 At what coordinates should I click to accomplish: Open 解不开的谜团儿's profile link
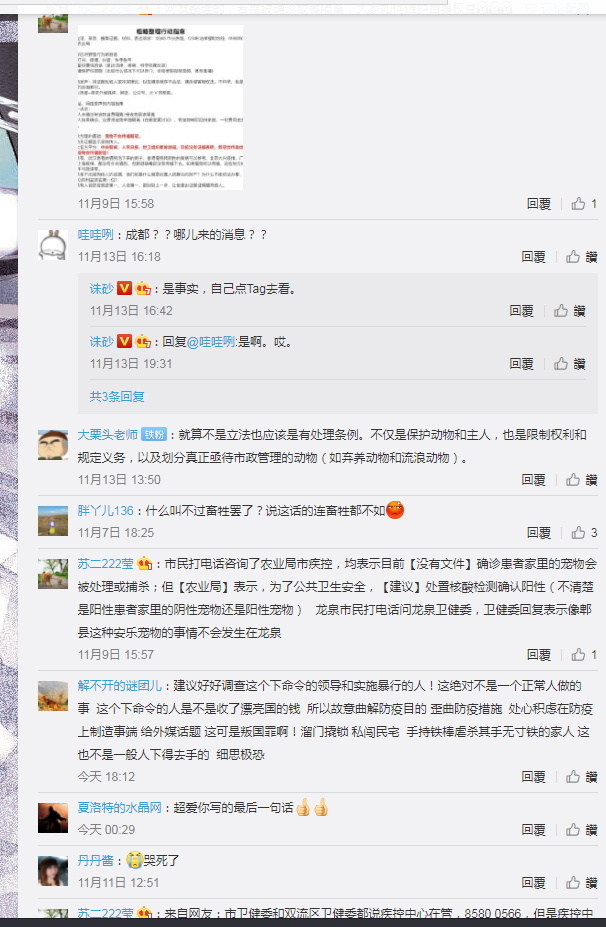[x=119, y=685]
